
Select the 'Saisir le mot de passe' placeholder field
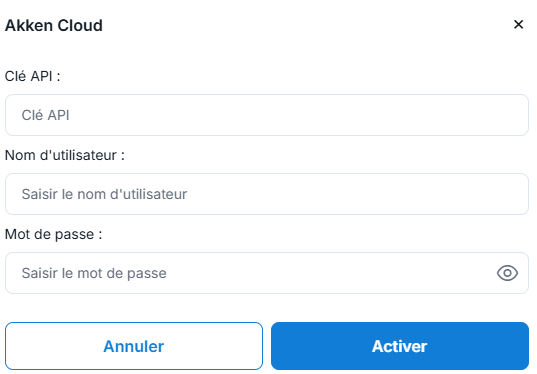(267, 273)
